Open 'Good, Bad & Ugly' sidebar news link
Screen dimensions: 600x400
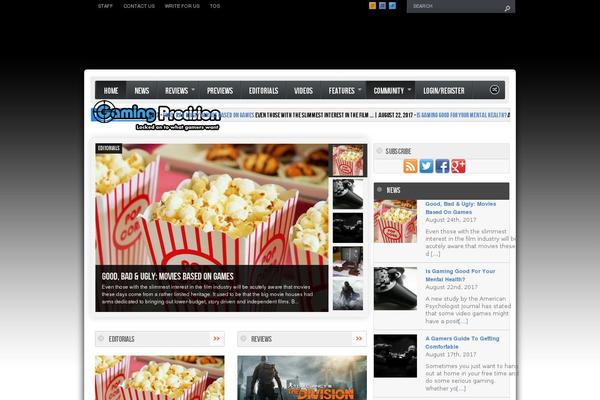tap(461, 208)
